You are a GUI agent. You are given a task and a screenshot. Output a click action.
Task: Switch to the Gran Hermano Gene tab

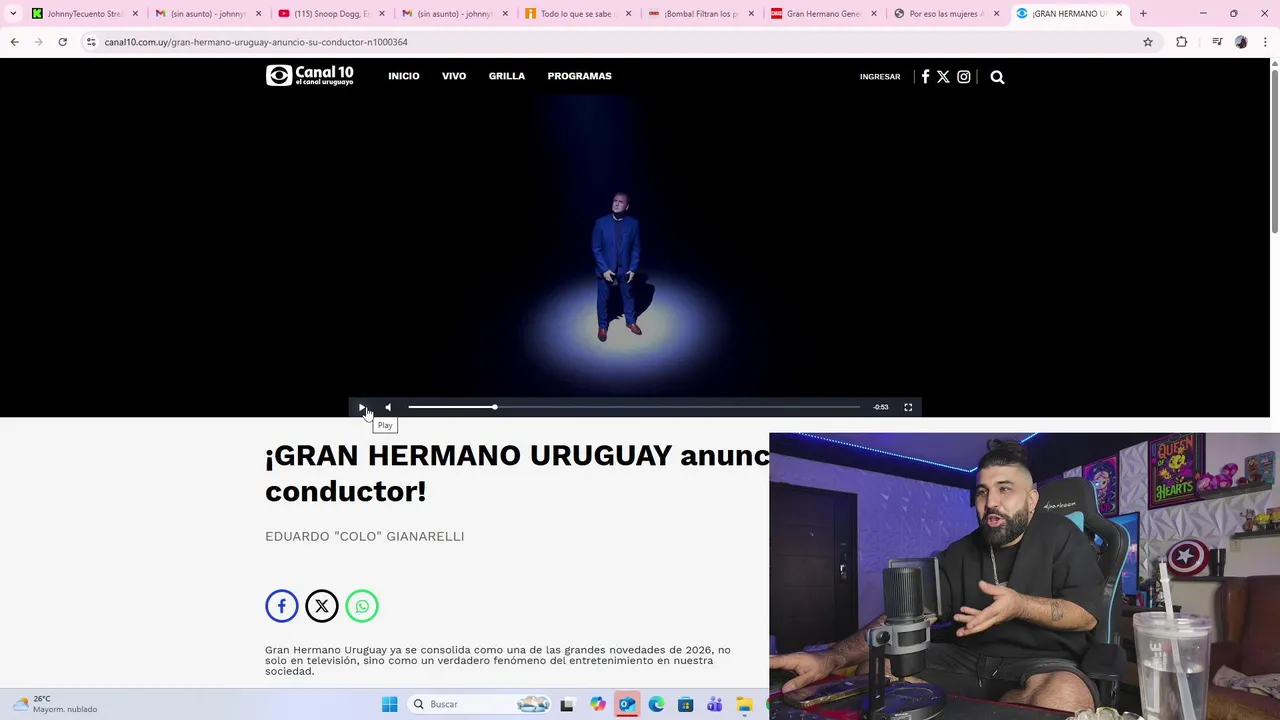823,13
